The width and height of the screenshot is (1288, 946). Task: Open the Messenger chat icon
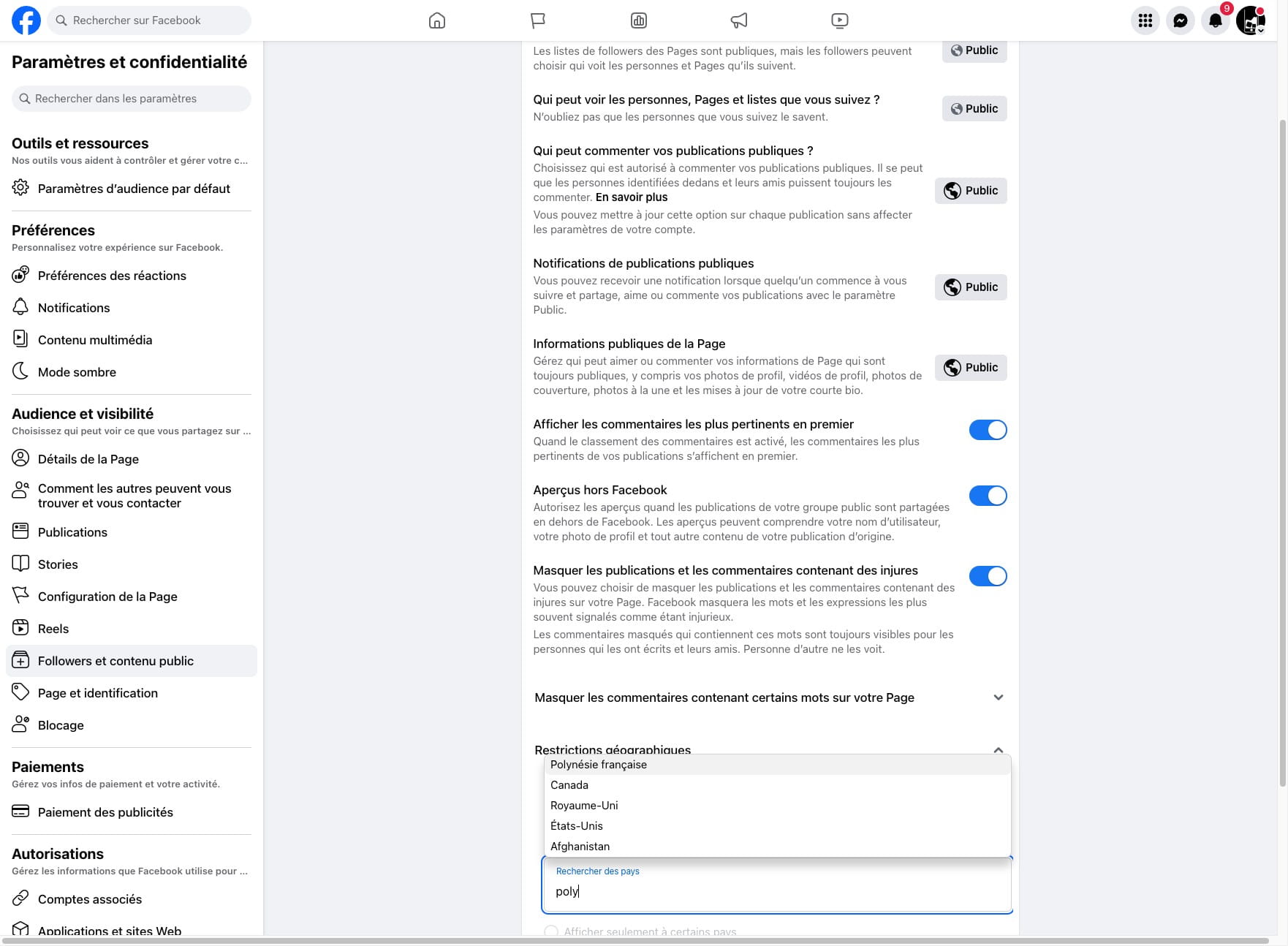(x=1180, y=20)
